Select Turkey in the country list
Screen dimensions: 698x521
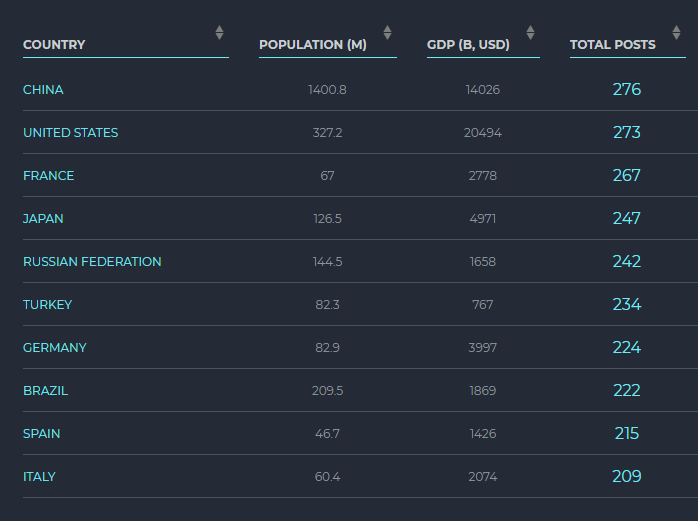[47, 305]
